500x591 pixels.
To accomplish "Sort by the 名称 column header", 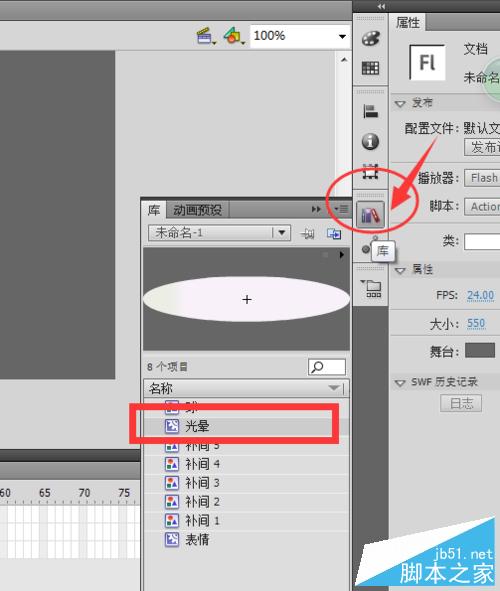I will (x=246, y=388).
